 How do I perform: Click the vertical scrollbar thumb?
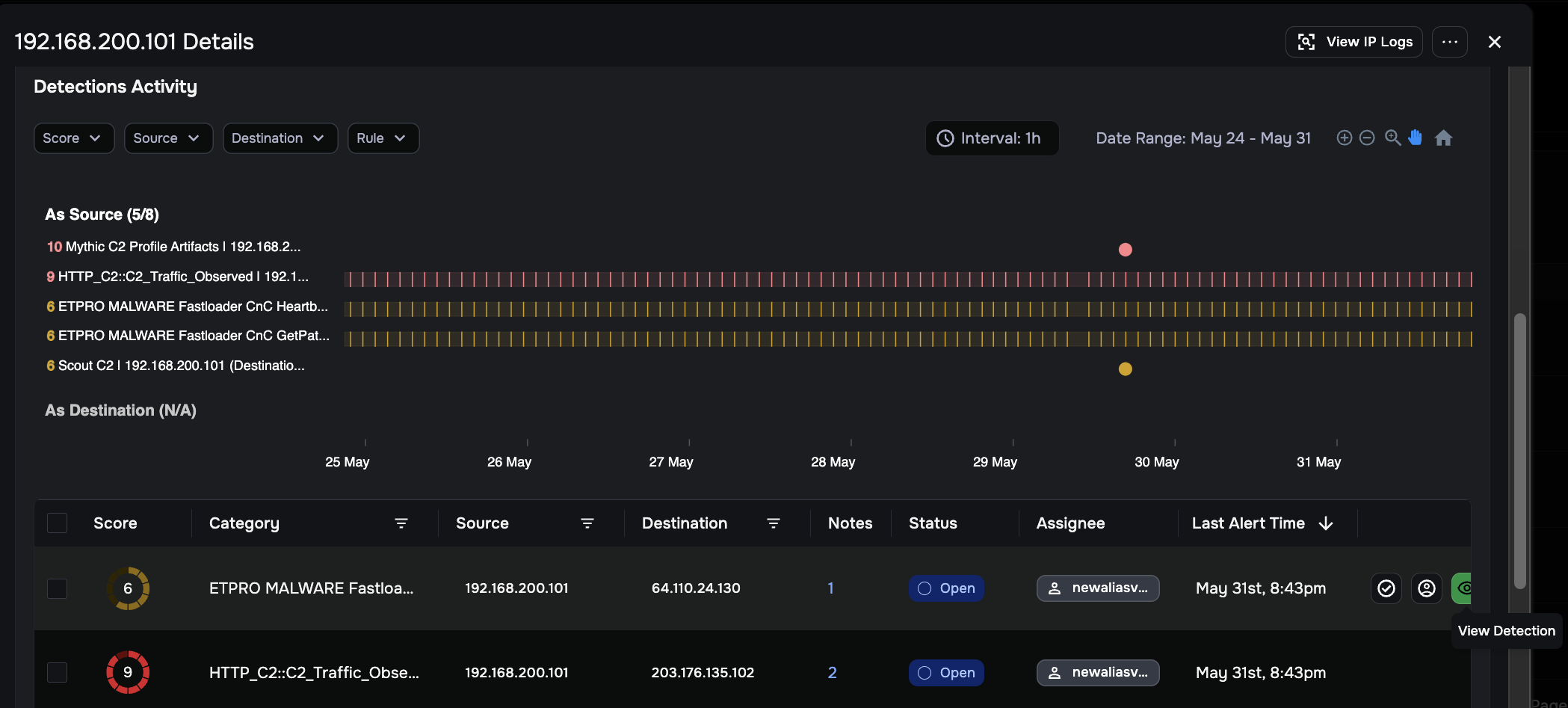[1519, 451]
